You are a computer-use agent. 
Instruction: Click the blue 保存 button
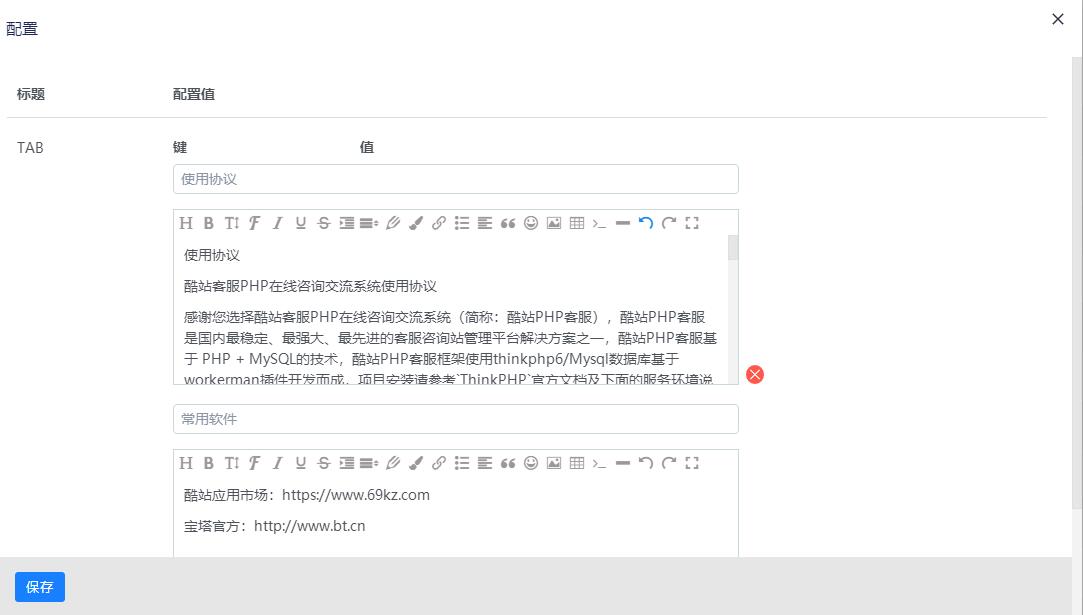[40, 587]
